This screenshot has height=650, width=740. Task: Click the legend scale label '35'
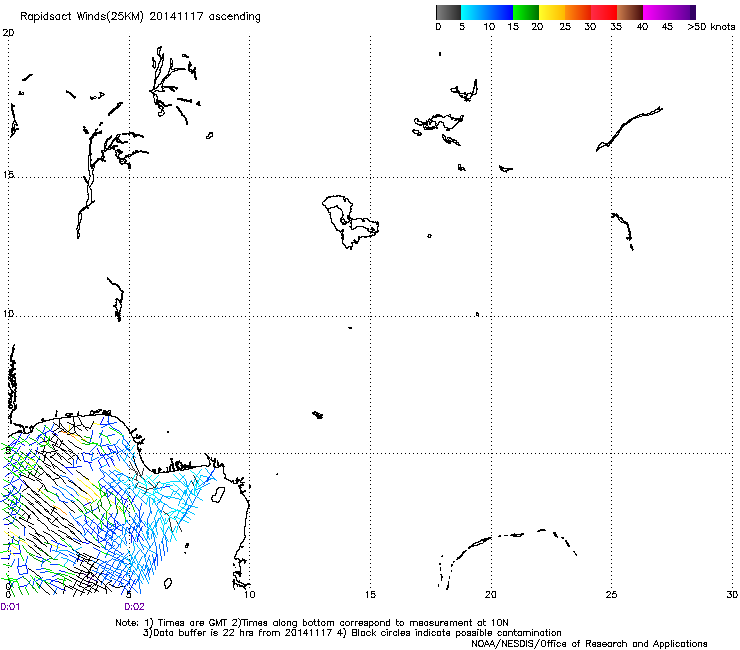tap(616, 27)
